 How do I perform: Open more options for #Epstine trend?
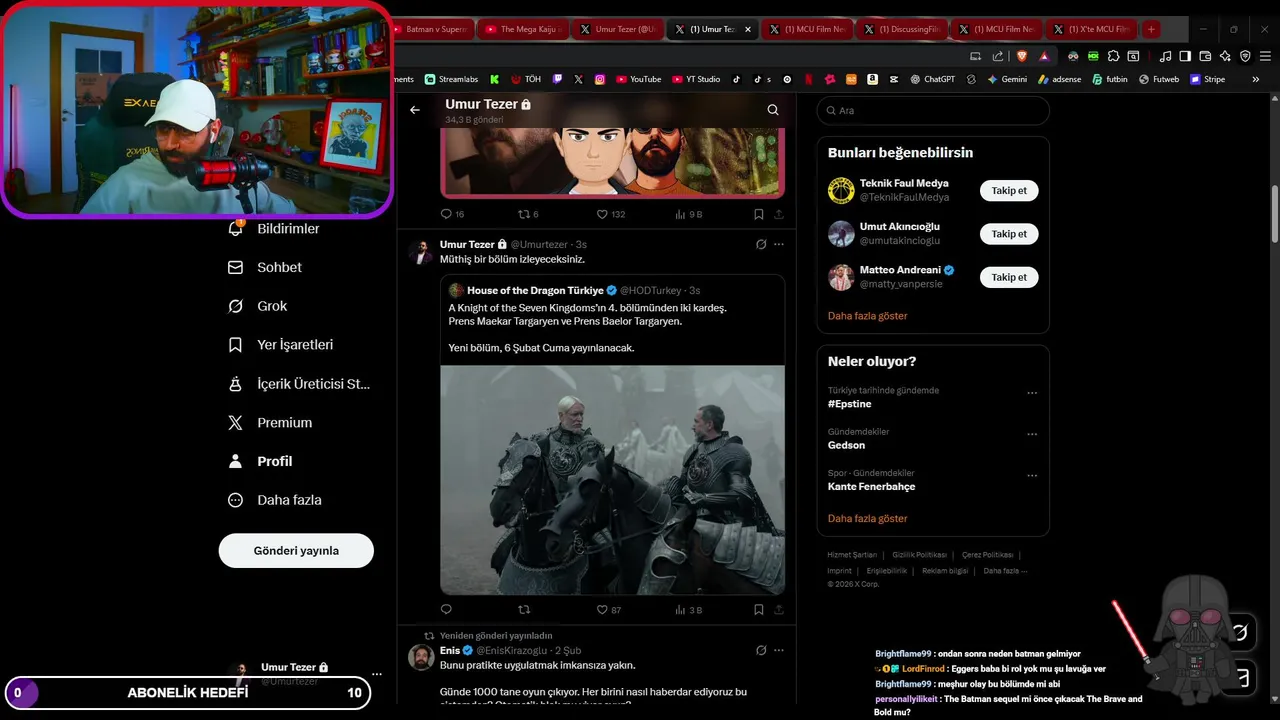(1032, 393)
